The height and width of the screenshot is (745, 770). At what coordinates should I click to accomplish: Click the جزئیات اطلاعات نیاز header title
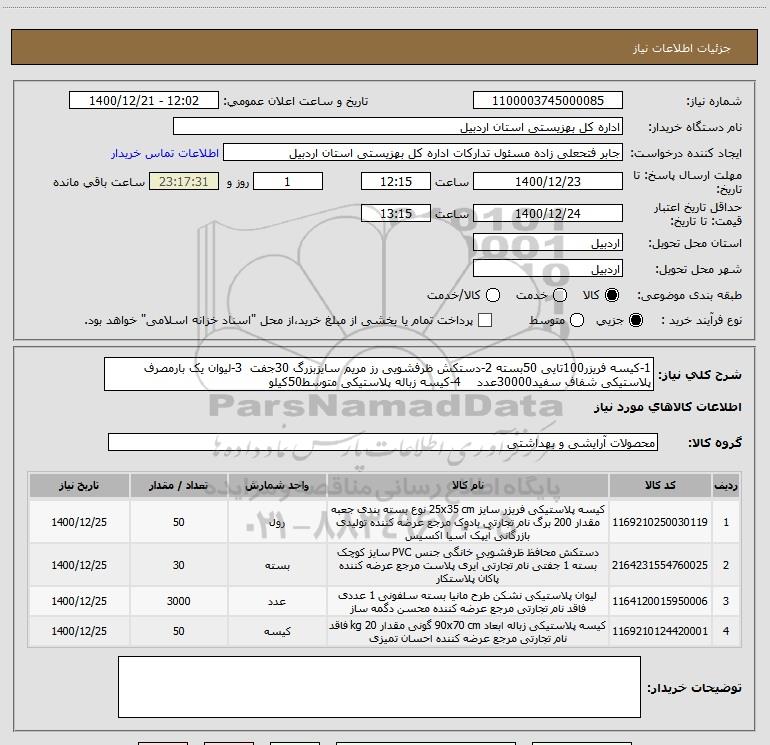click(x=682, y=48)
